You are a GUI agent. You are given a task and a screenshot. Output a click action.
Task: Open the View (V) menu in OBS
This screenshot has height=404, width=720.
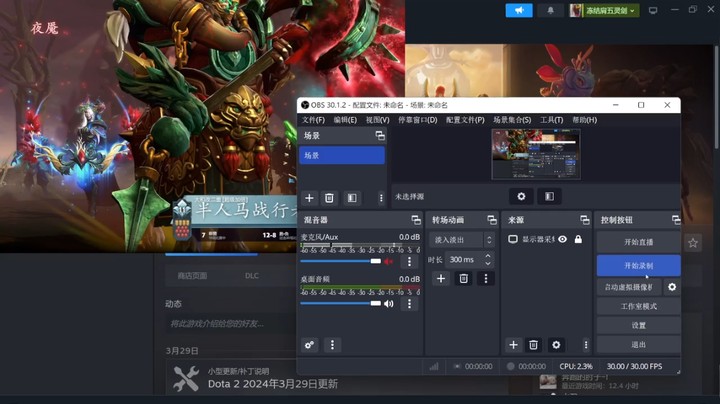(x=377, y=120)
